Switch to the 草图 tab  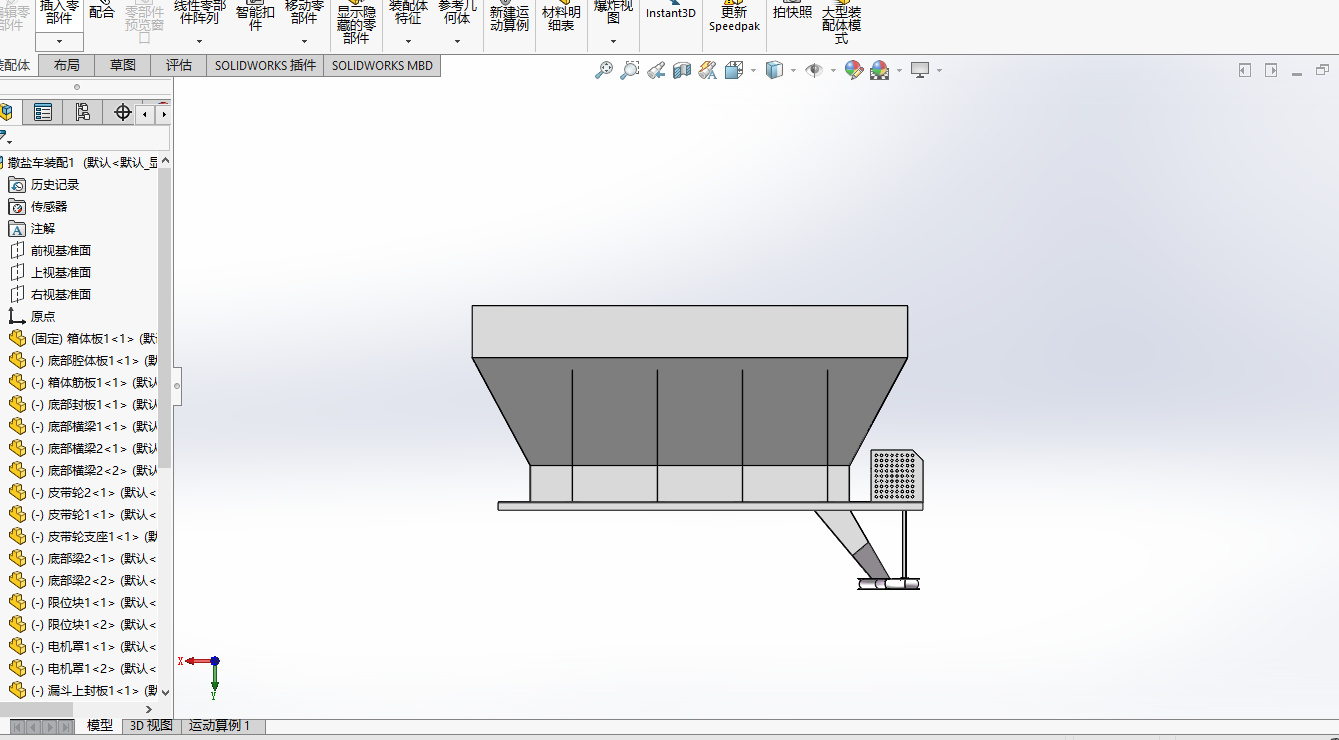122,65
